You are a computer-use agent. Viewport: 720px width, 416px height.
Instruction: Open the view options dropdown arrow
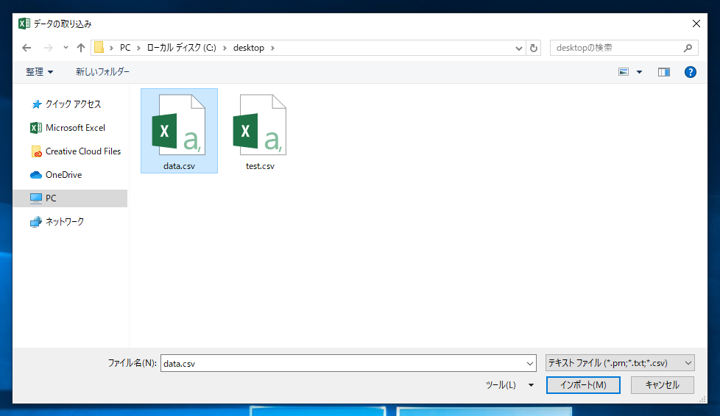click(639, 72)
